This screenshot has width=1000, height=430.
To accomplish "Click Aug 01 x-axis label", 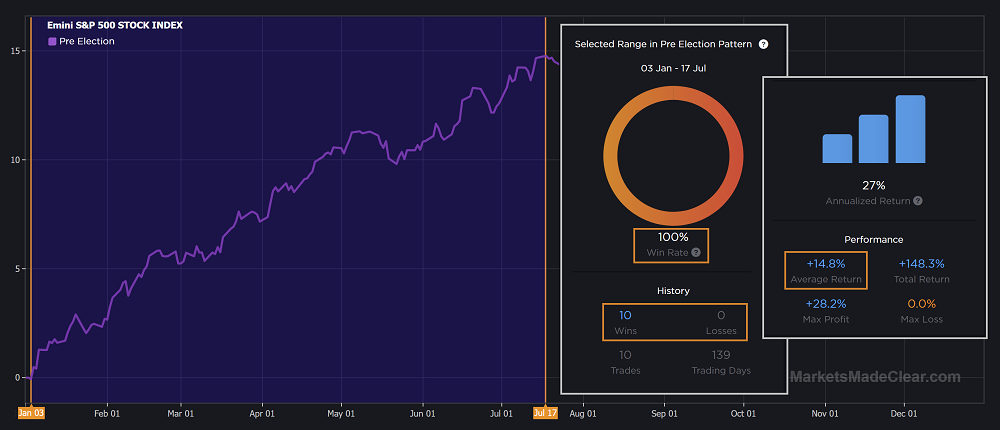I will 583,413.
